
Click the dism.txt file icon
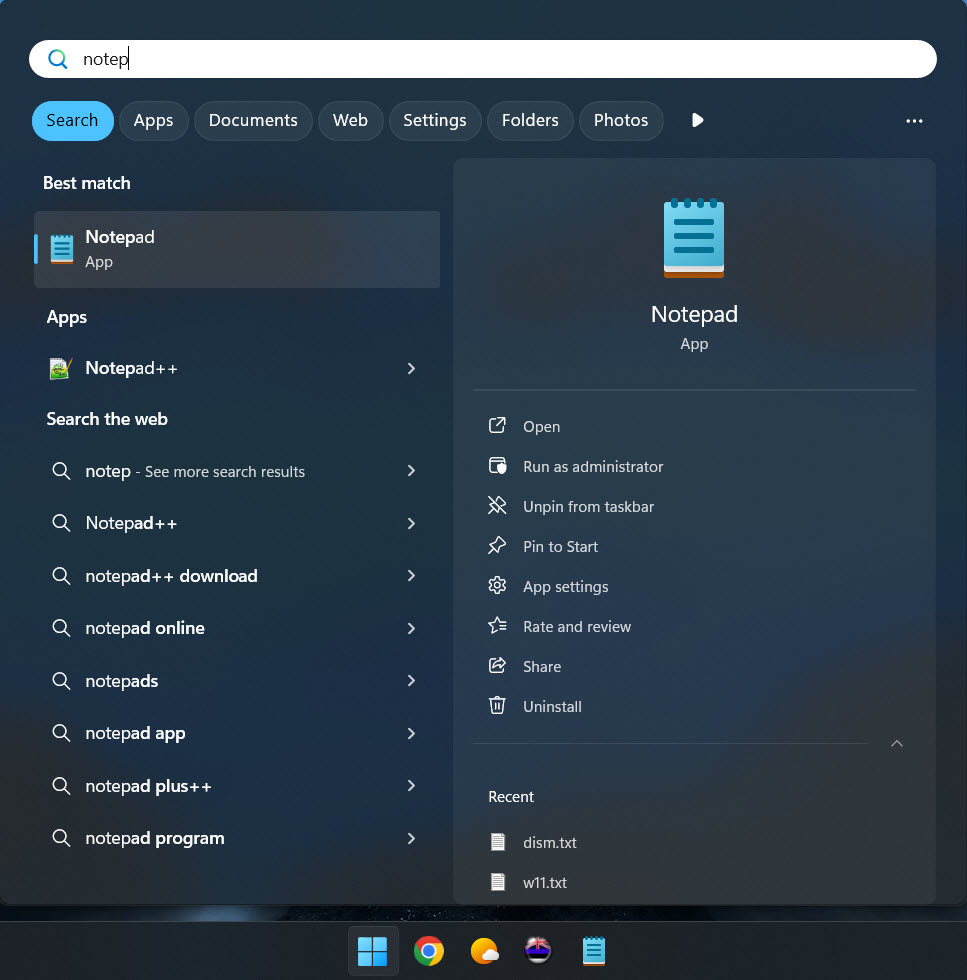tap(498, 842)
